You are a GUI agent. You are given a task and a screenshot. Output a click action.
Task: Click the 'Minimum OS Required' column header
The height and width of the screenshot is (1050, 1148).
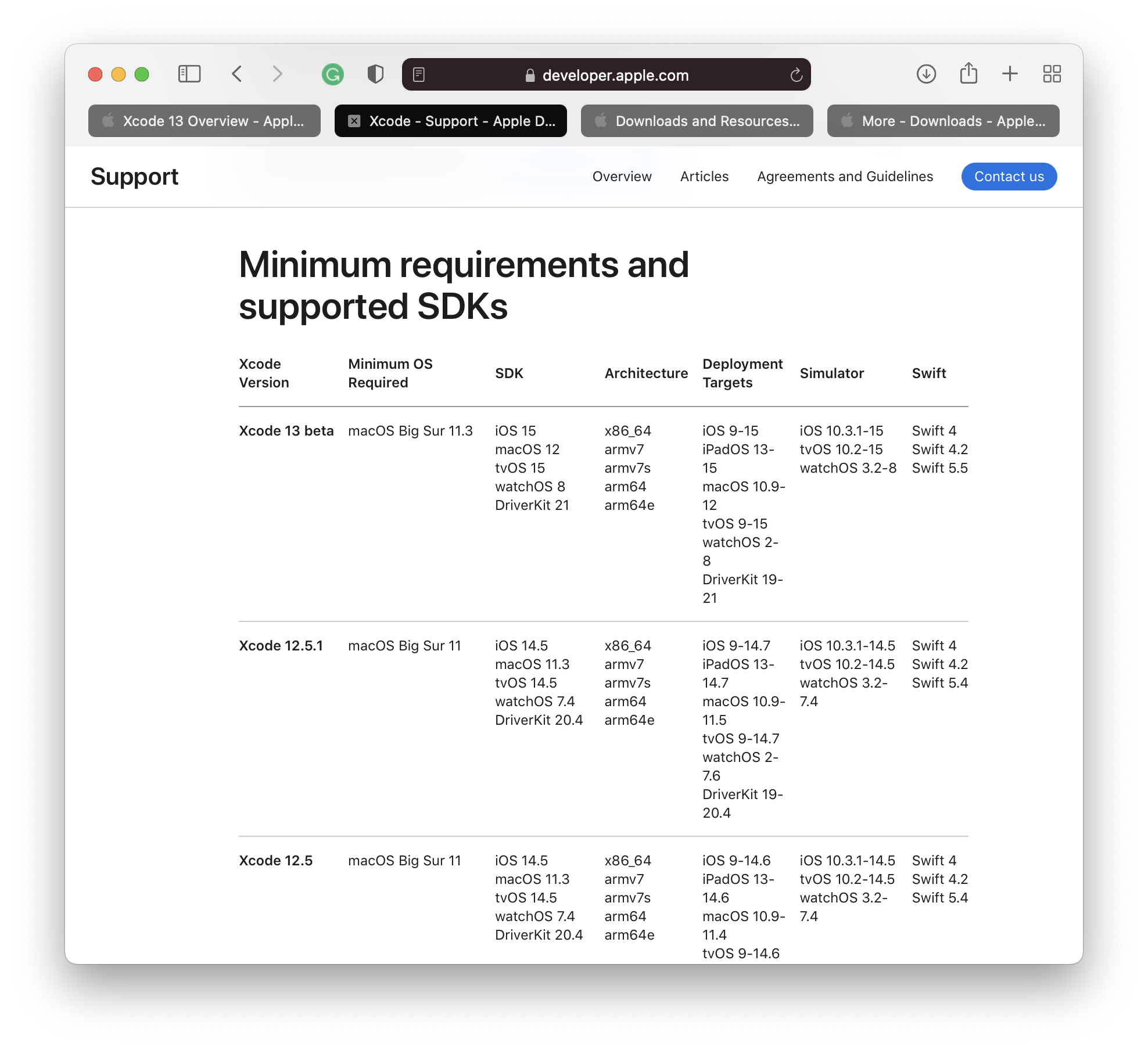pyautogui.click(x=390, y=373)
